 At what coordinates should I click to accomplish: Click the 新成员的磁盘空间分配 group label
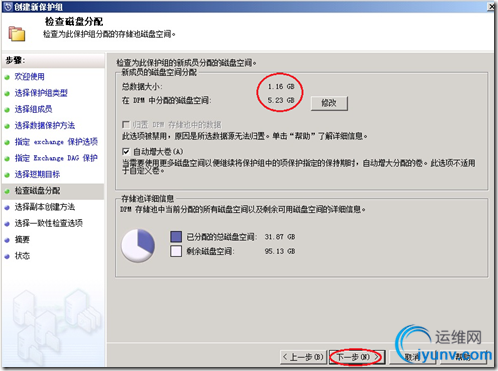pos(159,72)
